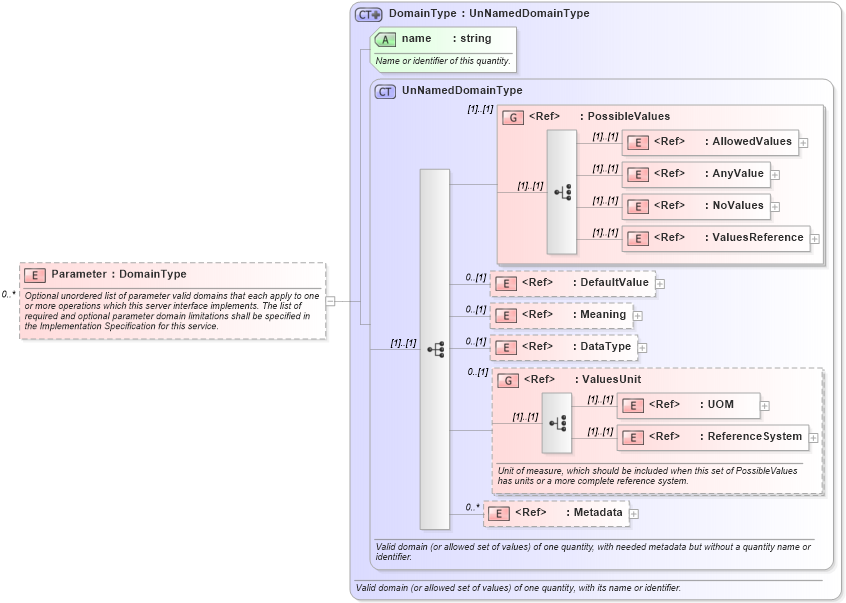This screenshot has width=846, height=603.
Task: Click the A attribute icon for name
Action: click(385, 39)
